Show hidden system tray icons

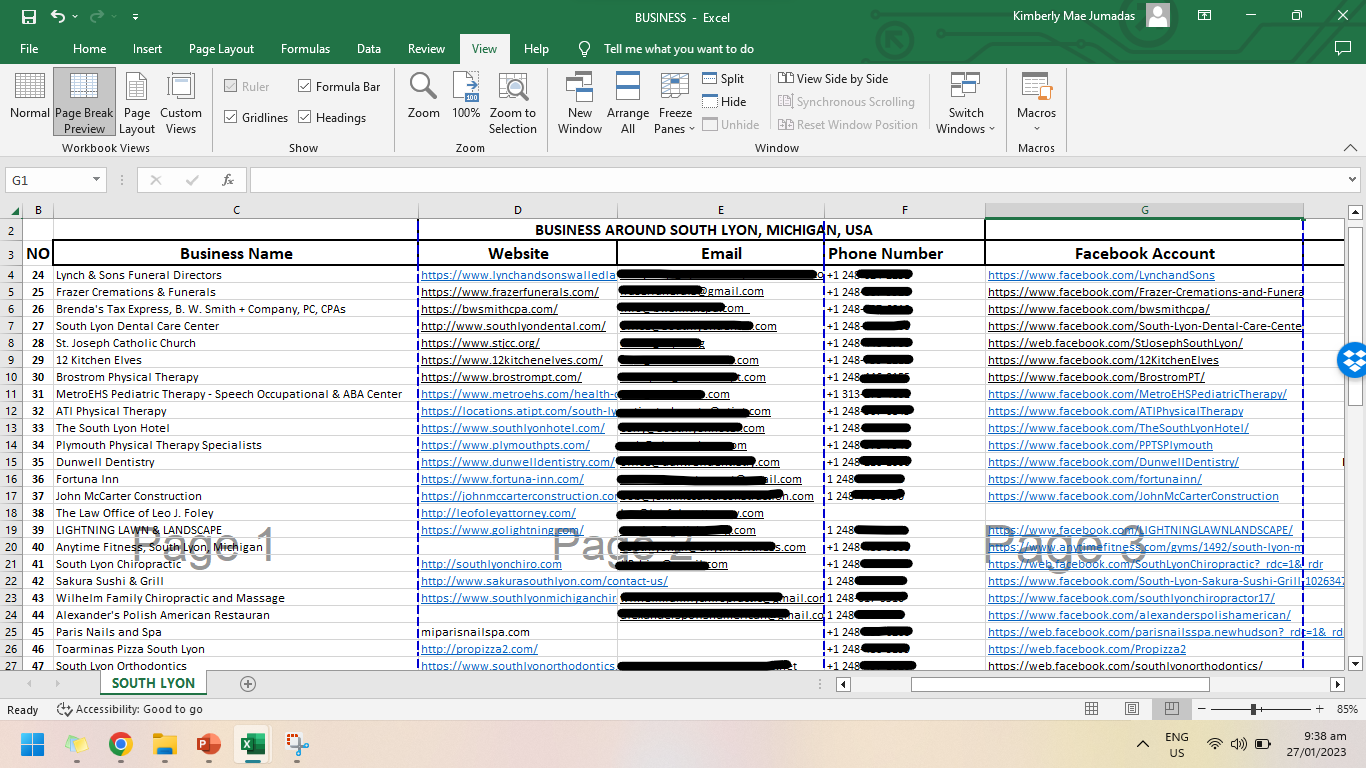click(x=1143, y=744)
